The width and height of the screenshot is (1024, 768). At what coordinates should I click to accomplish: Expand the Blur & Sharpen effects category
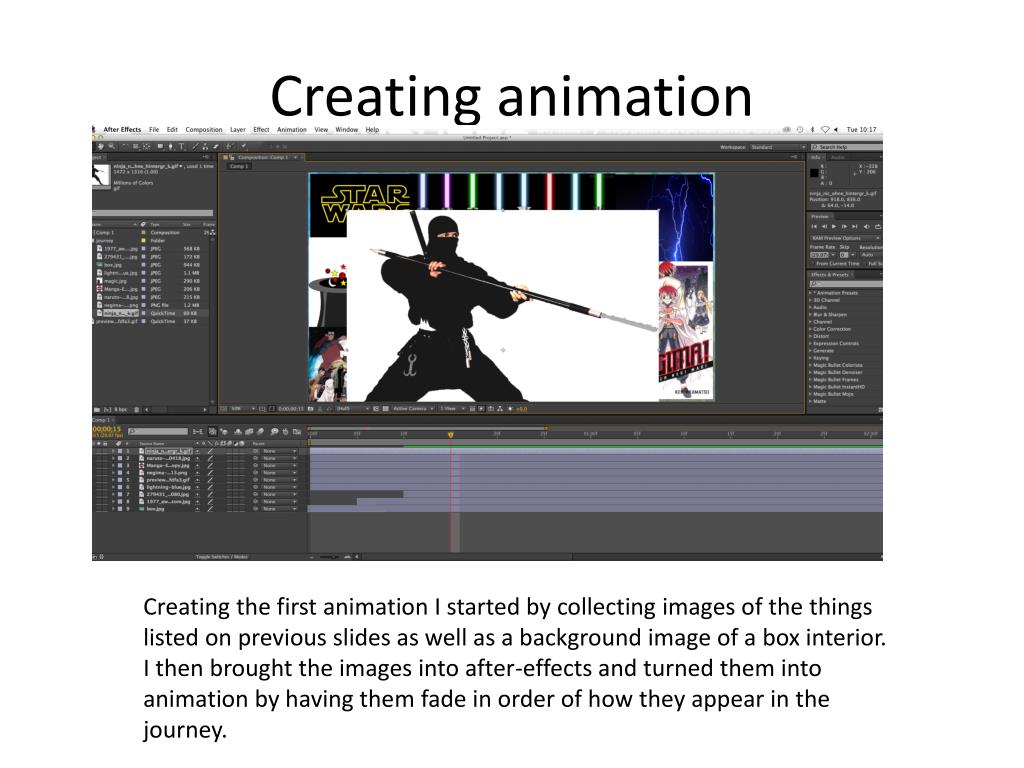pyautogui.click(x=812, y=315)
